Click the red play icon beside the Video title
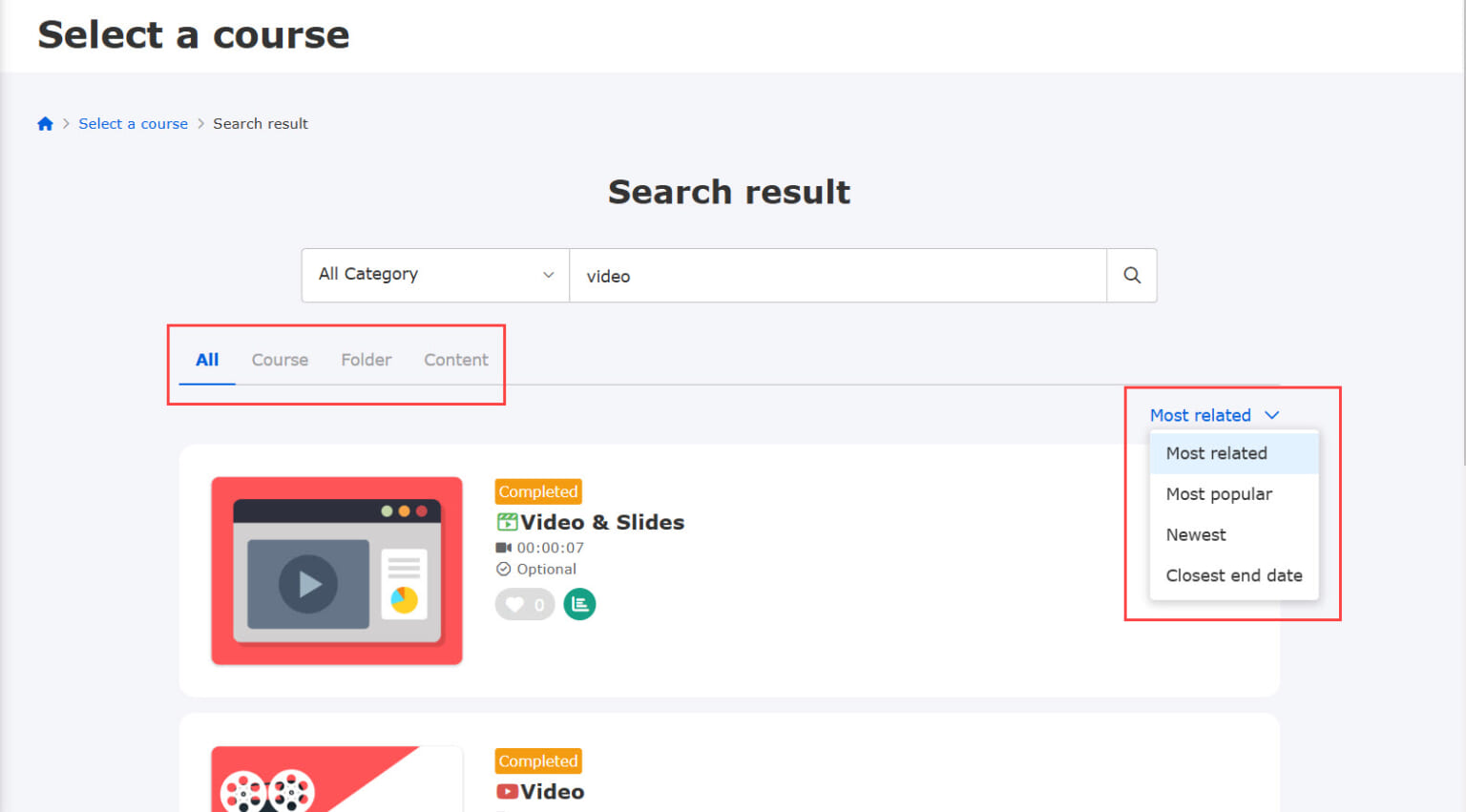 (507, 791)
